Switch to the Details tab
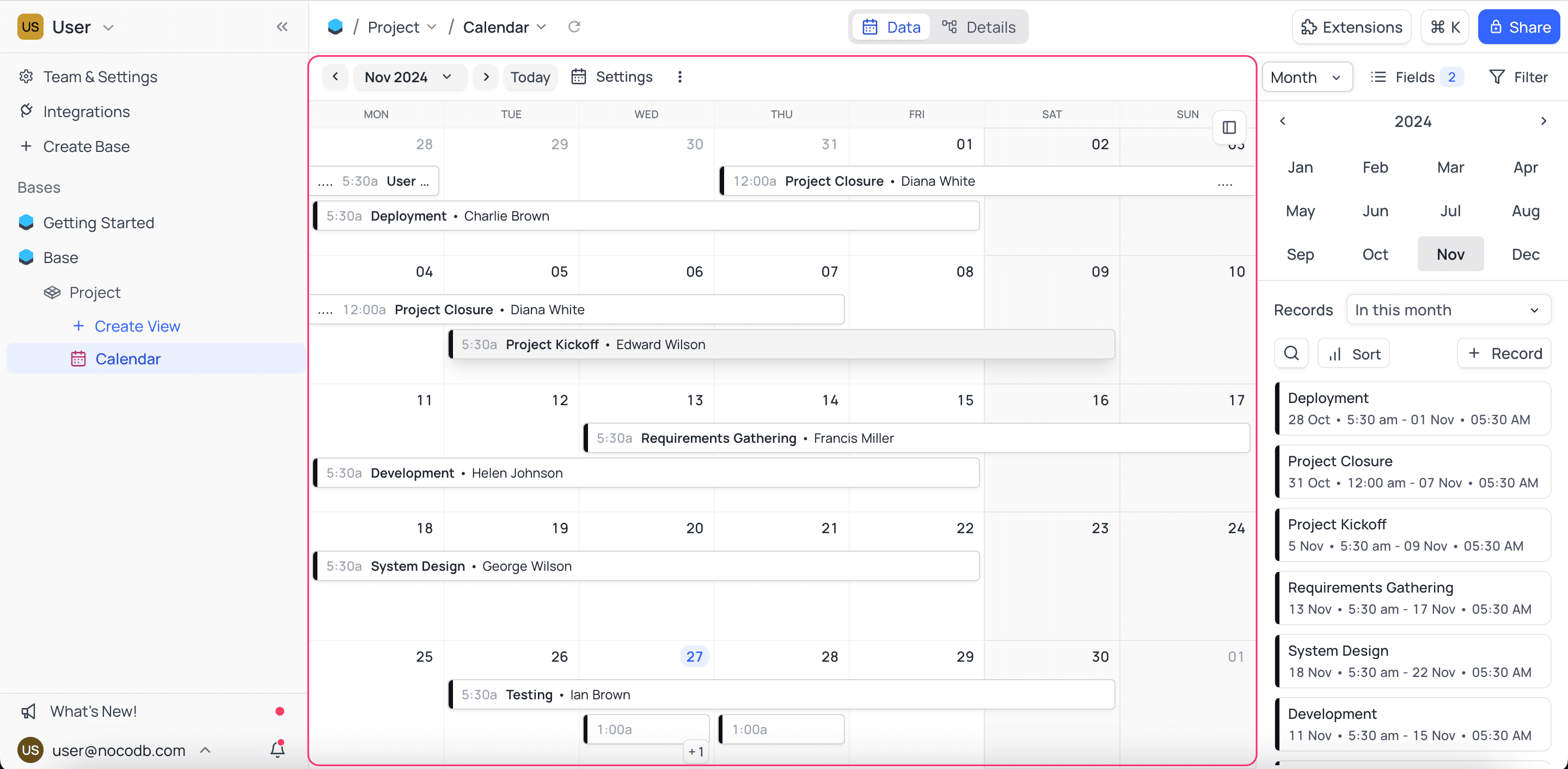This screenshot has width=1568, height=769. 979,27
